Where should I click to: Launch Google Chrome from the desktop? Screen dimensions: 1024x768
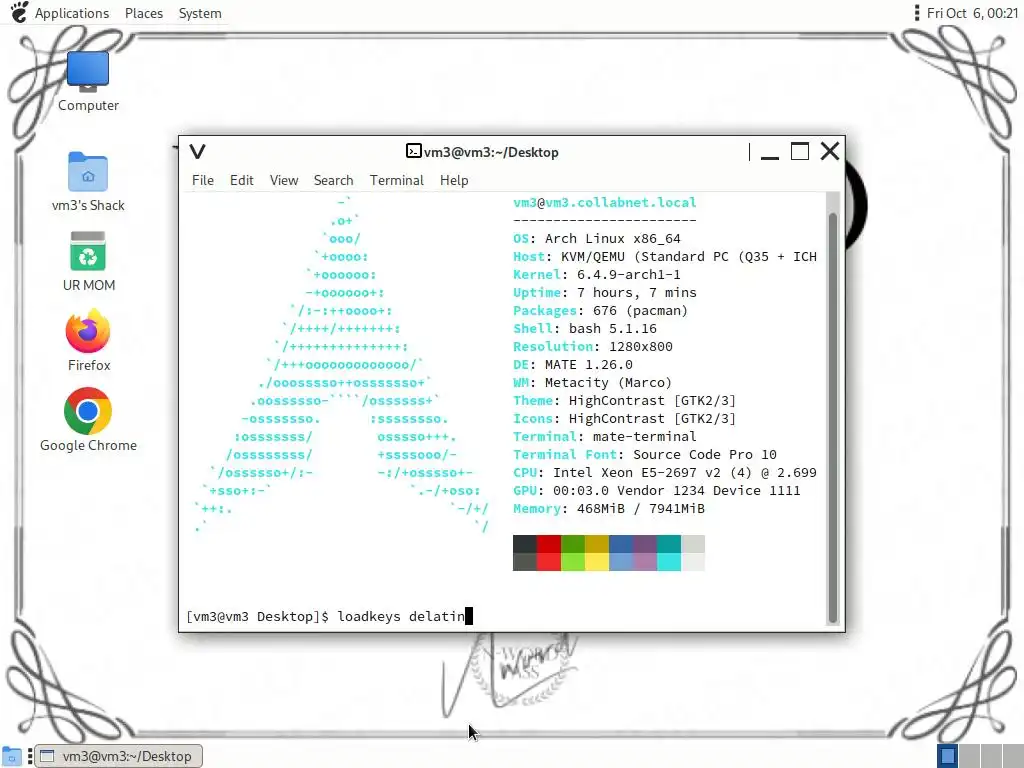[x=88, y=421]
